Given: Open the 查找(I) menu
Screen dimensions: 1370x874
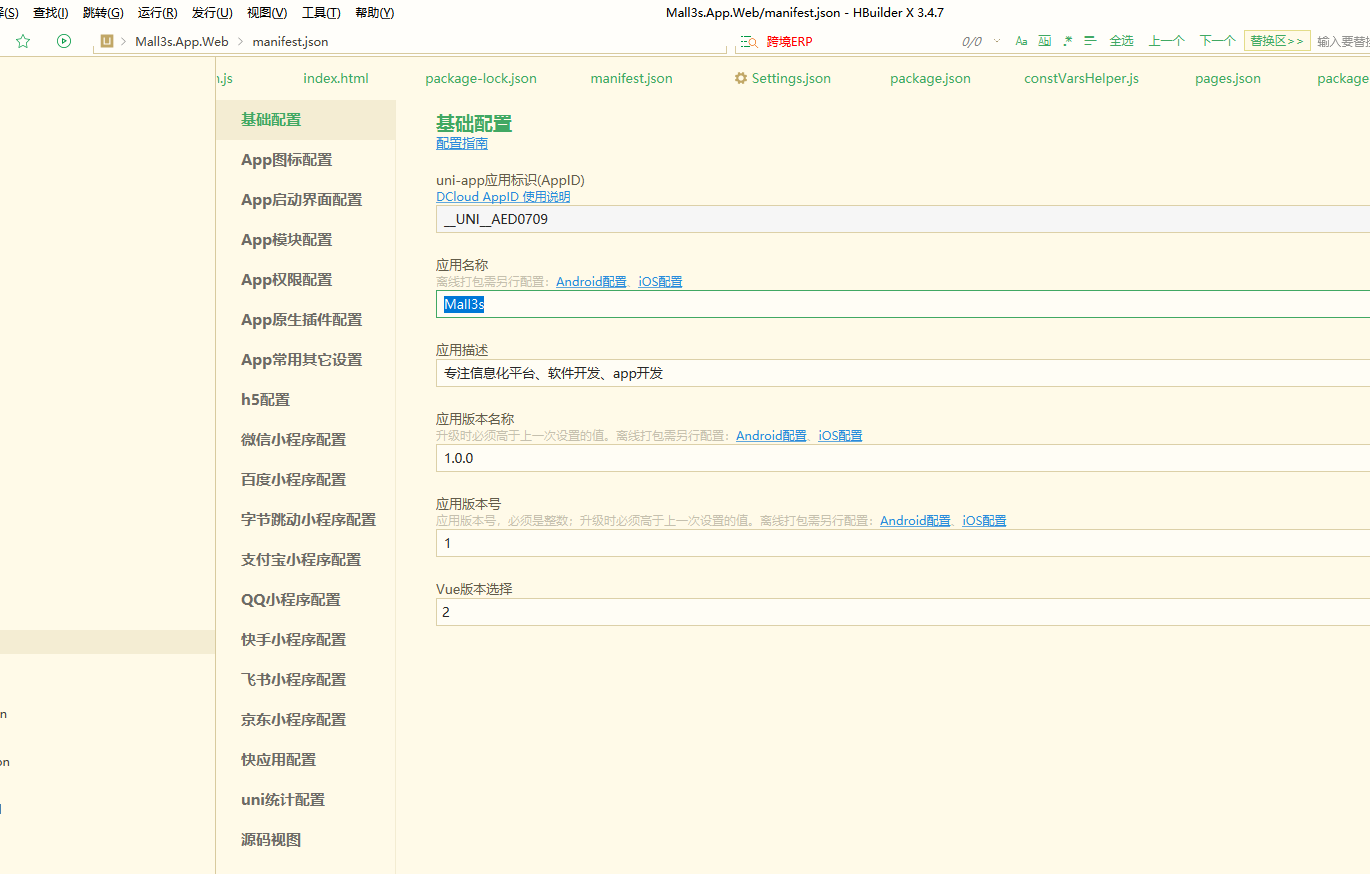Looking at the screenshot, I should 51,13.
